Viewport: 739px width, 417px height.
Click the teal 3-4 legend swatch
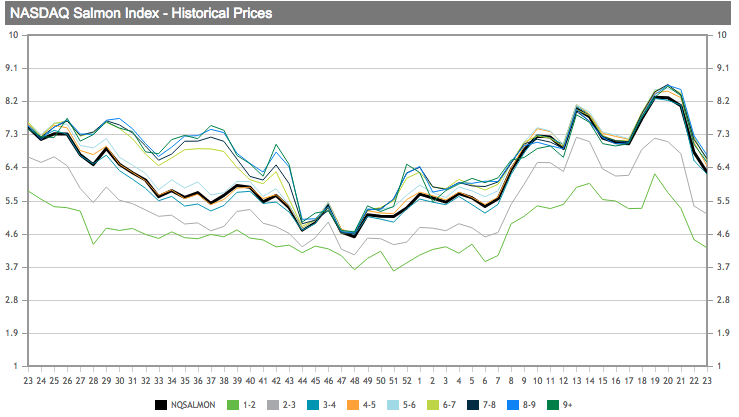coord(313,405)
